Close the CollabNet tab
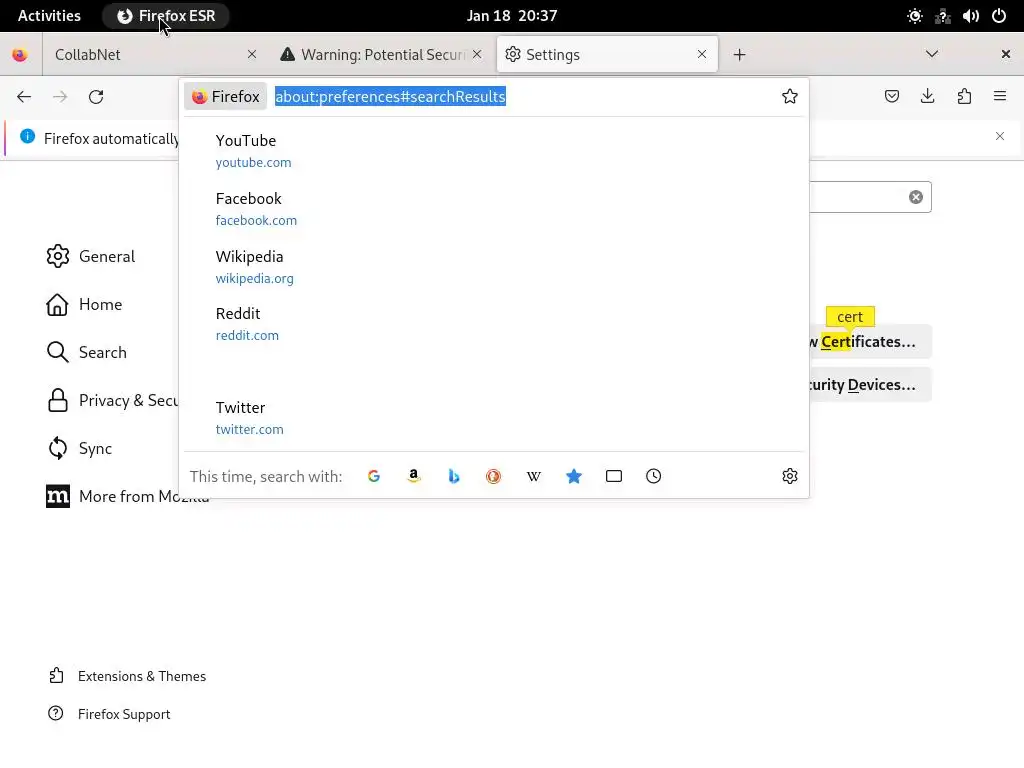The image size is (1024, 768). (251, 54)
